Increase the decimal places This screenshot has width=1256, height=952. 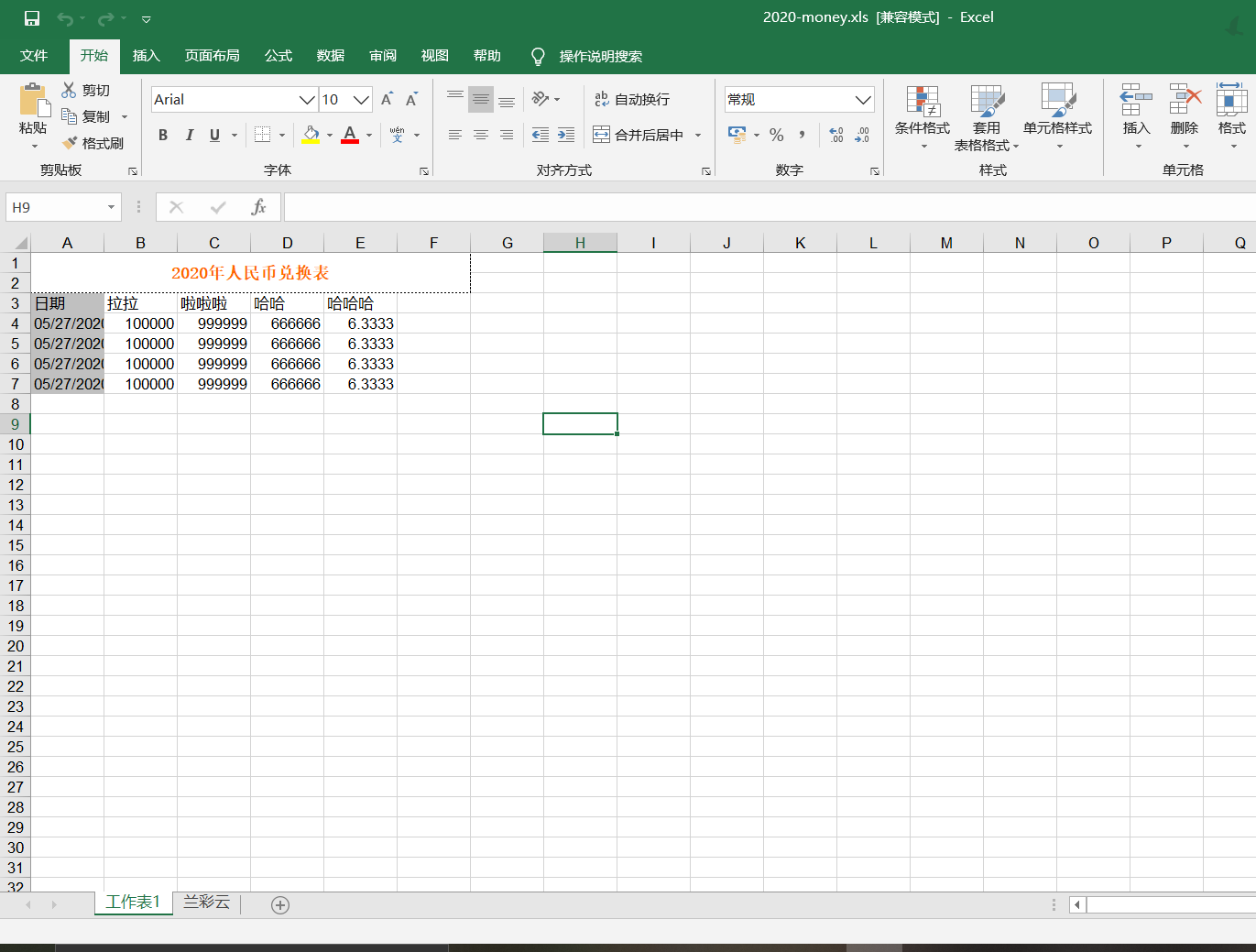[x=836, y=135]
